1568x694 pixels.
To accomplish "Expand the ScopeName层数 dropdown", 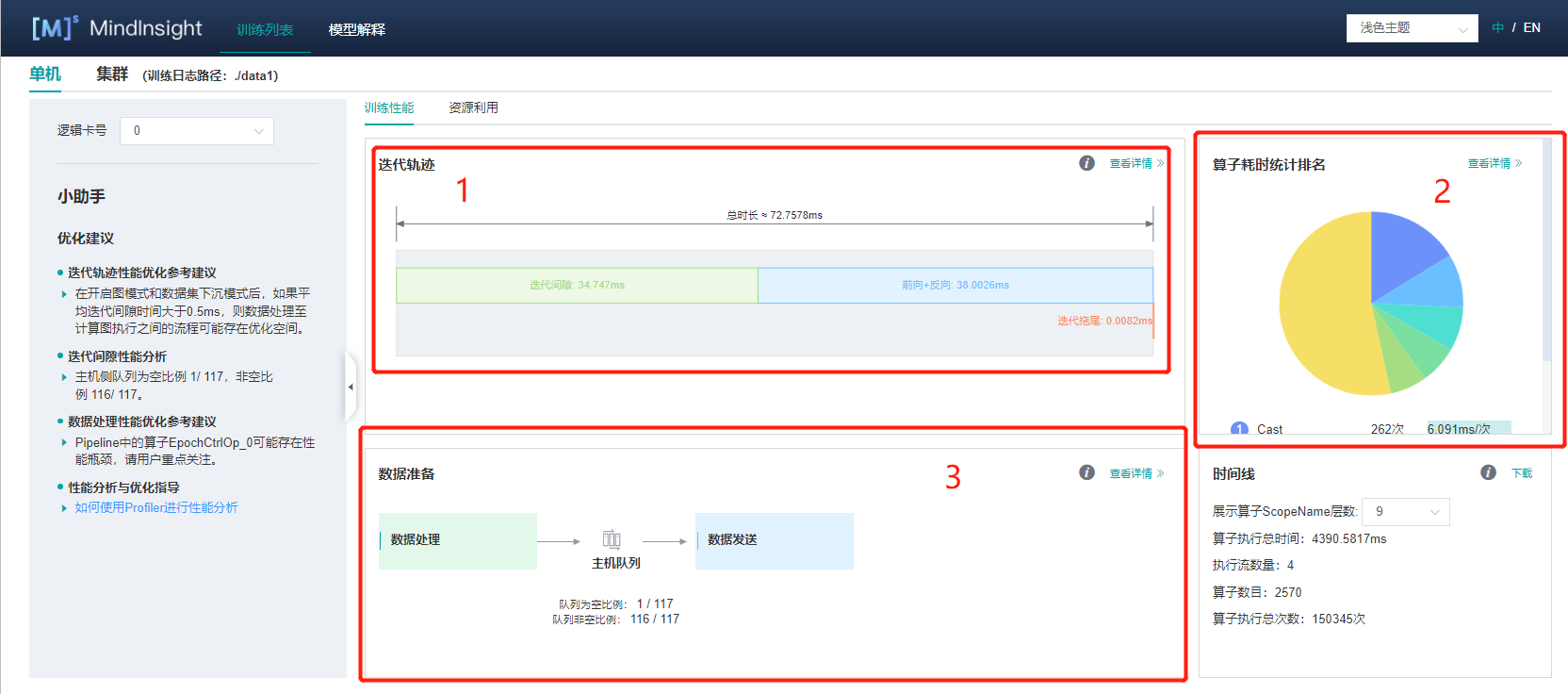I will (1406, 511).
